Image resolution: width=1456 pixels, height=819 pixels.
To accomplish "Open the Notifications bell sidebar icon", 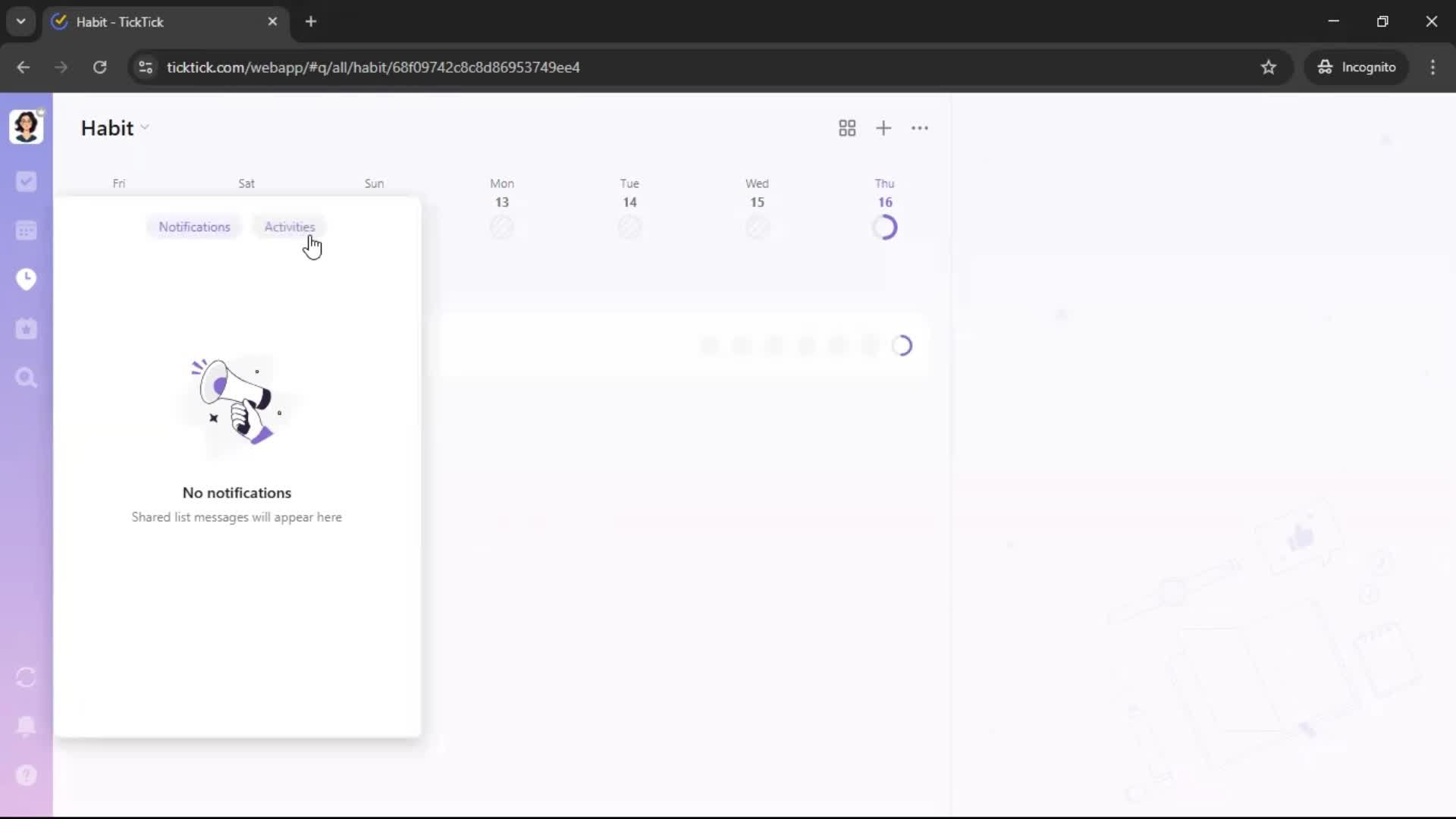I will click(x=26, y=726).
